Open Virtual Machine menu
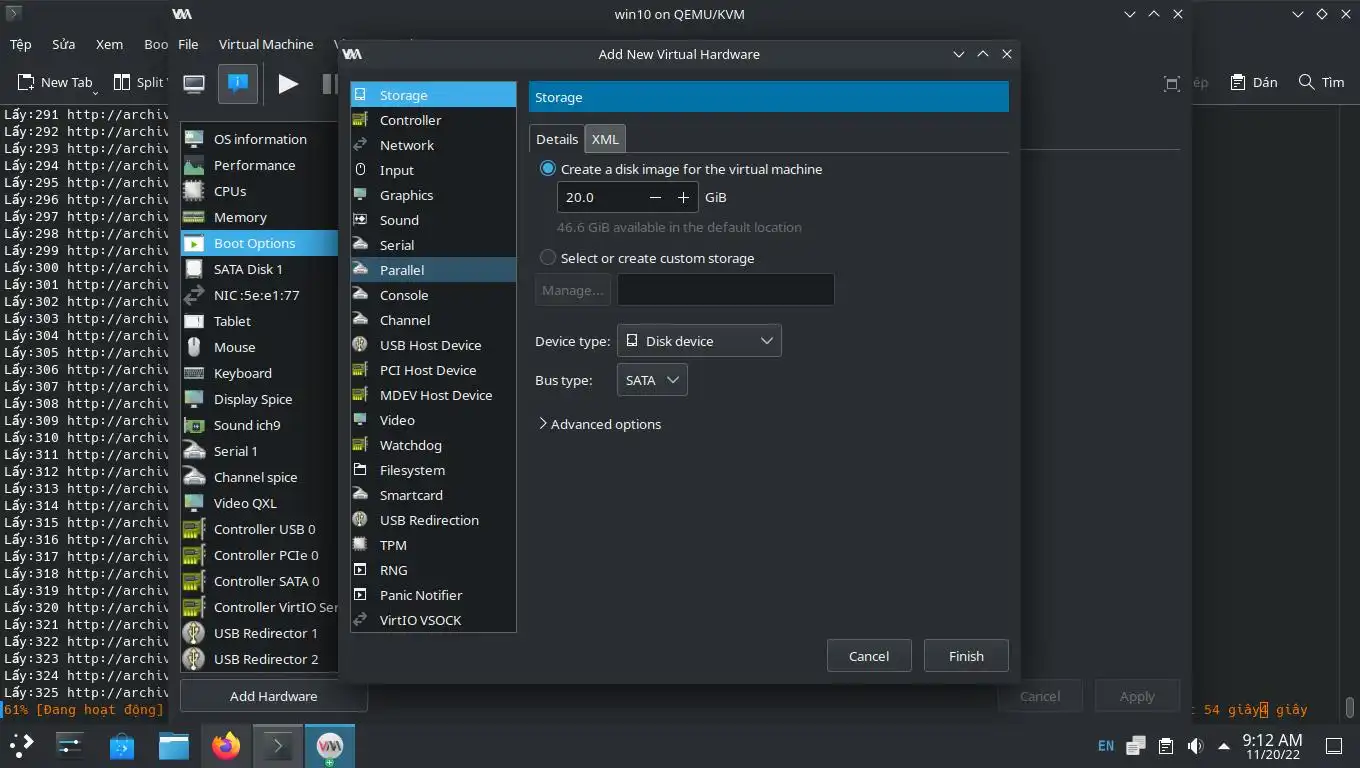Image resolution: width=1360 pixels, height=768 pixels. tap(266, 44)
